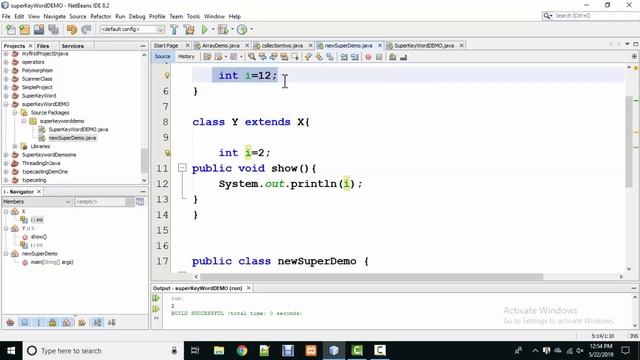The width and height of the screenshot is (640, 360).
Task: Open the default config dropdown
Action: pos(132,29)
